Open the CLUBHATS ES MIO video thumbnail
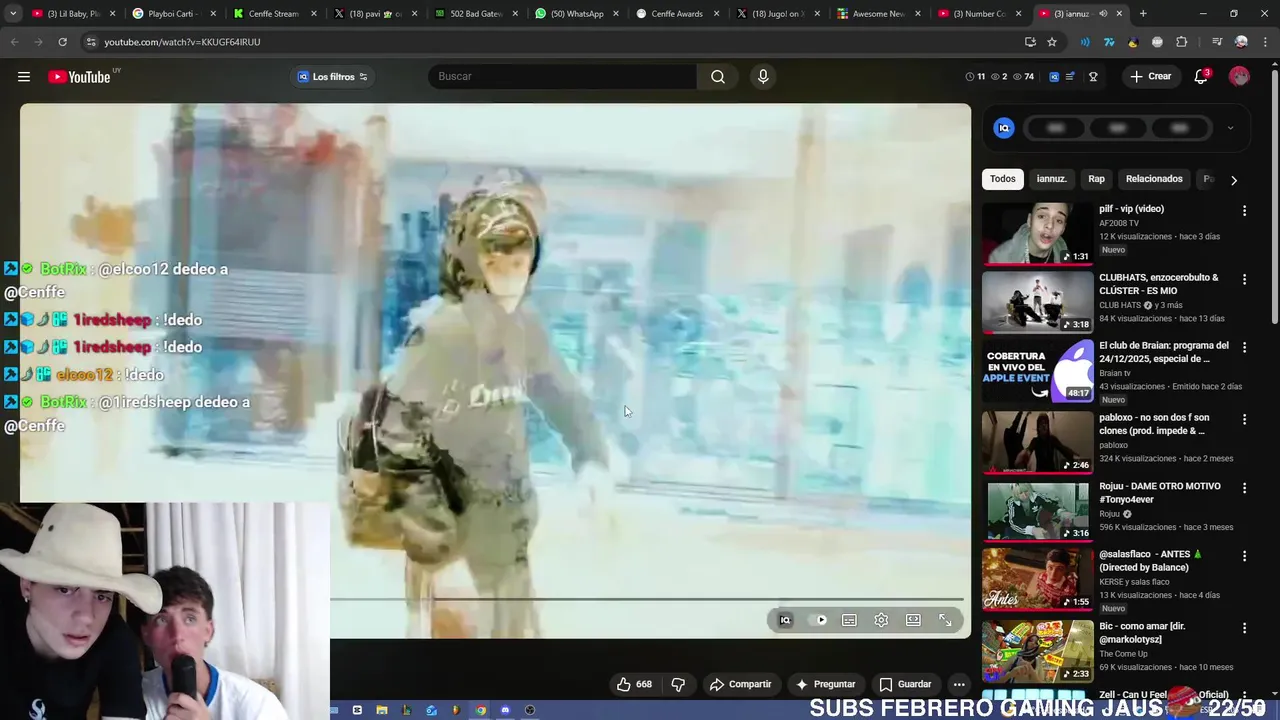The image size is (1280, 720). 1038,302
